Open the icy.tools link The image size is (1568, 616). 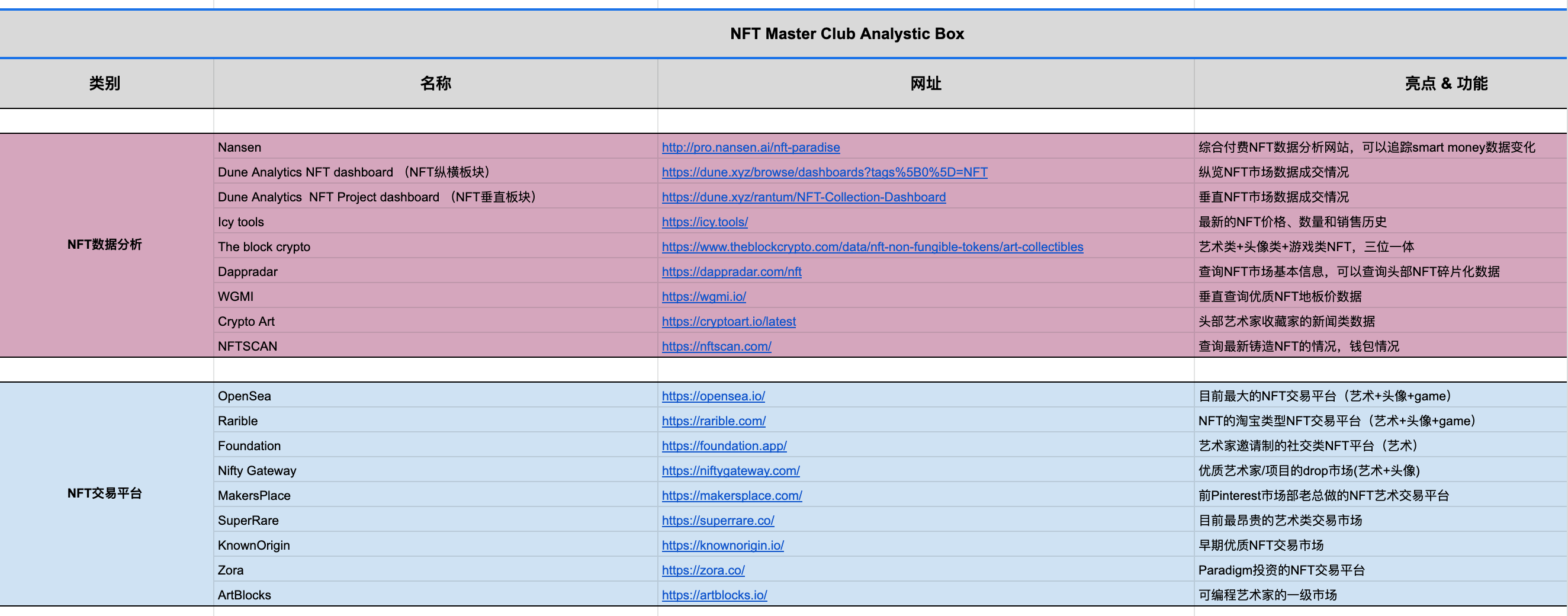click(704, 222)
